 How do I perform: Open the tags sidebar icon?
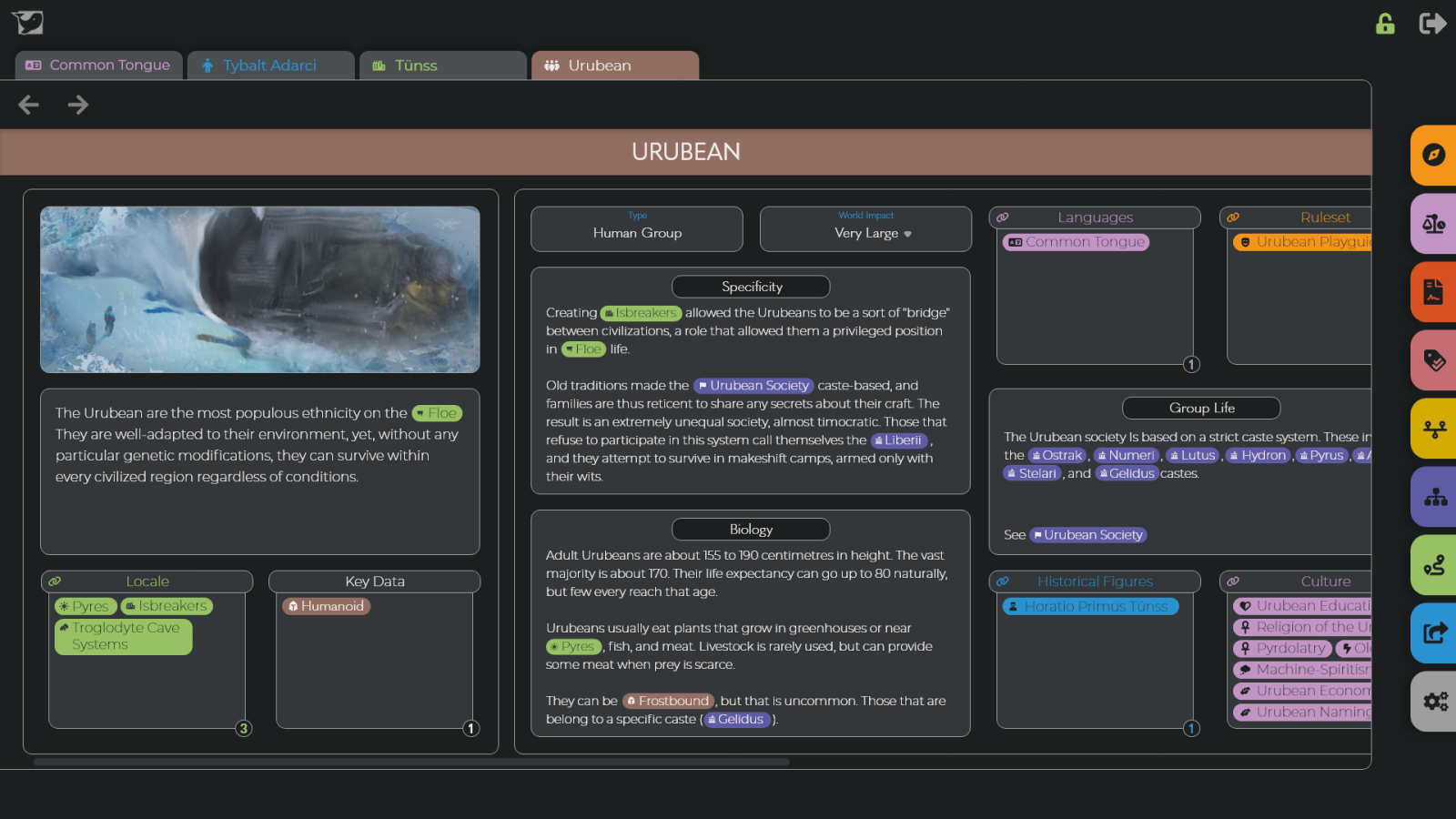tap(1433, 360)
